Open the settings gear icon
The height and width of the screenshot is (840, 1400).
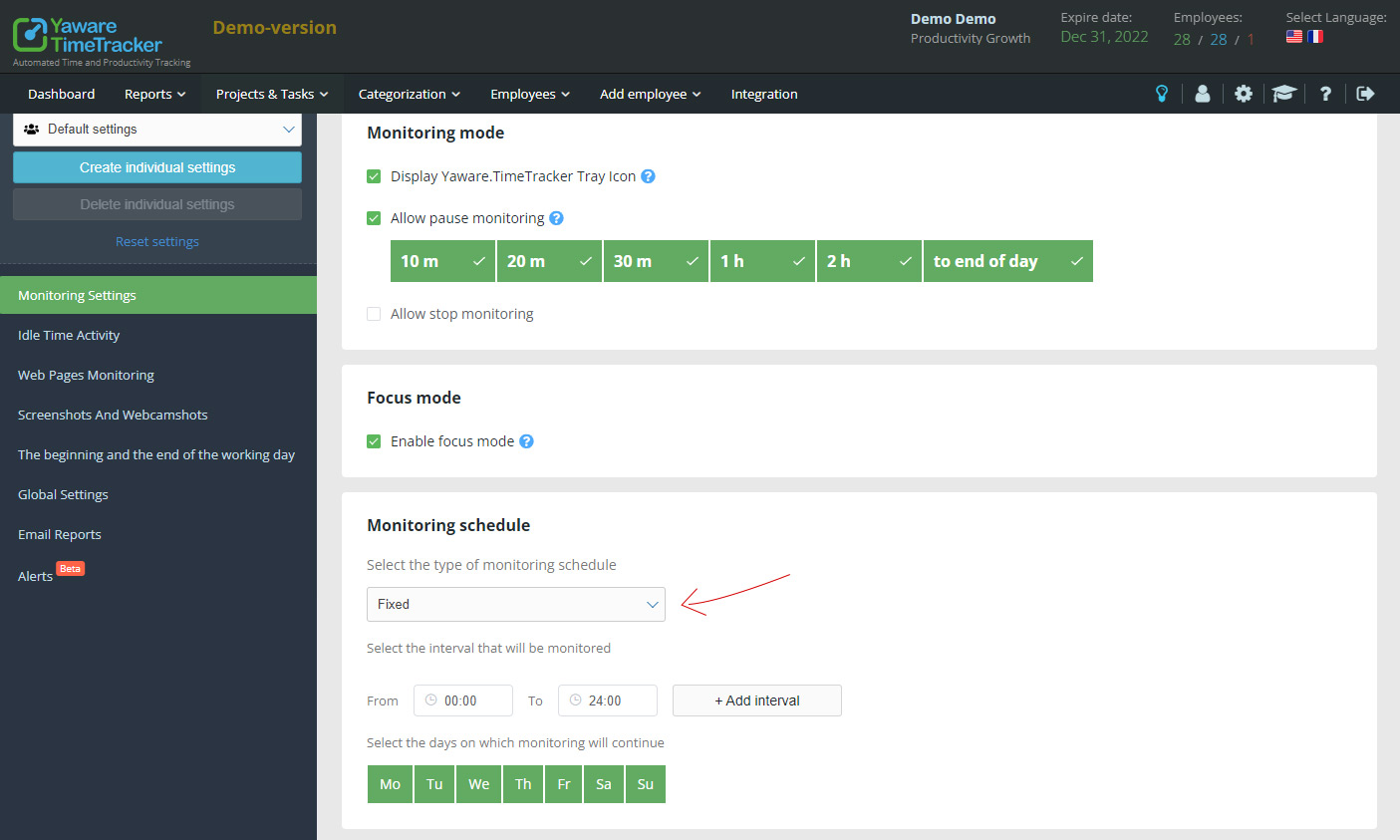point(1244,94)
